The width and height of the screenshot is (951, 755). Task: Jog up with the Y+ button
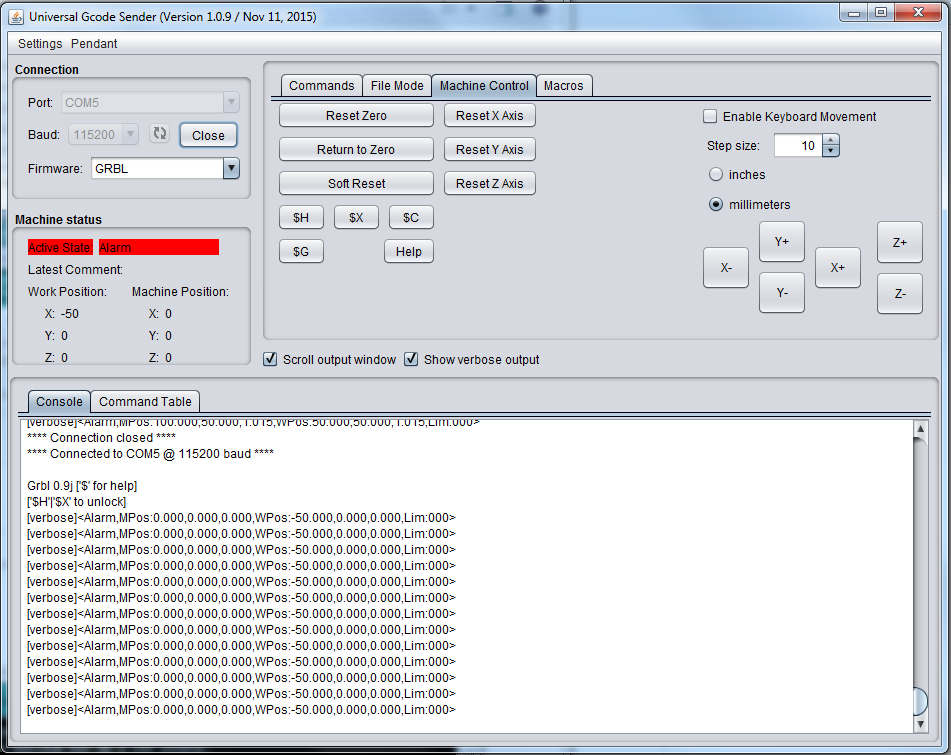[x=781, y=242]
